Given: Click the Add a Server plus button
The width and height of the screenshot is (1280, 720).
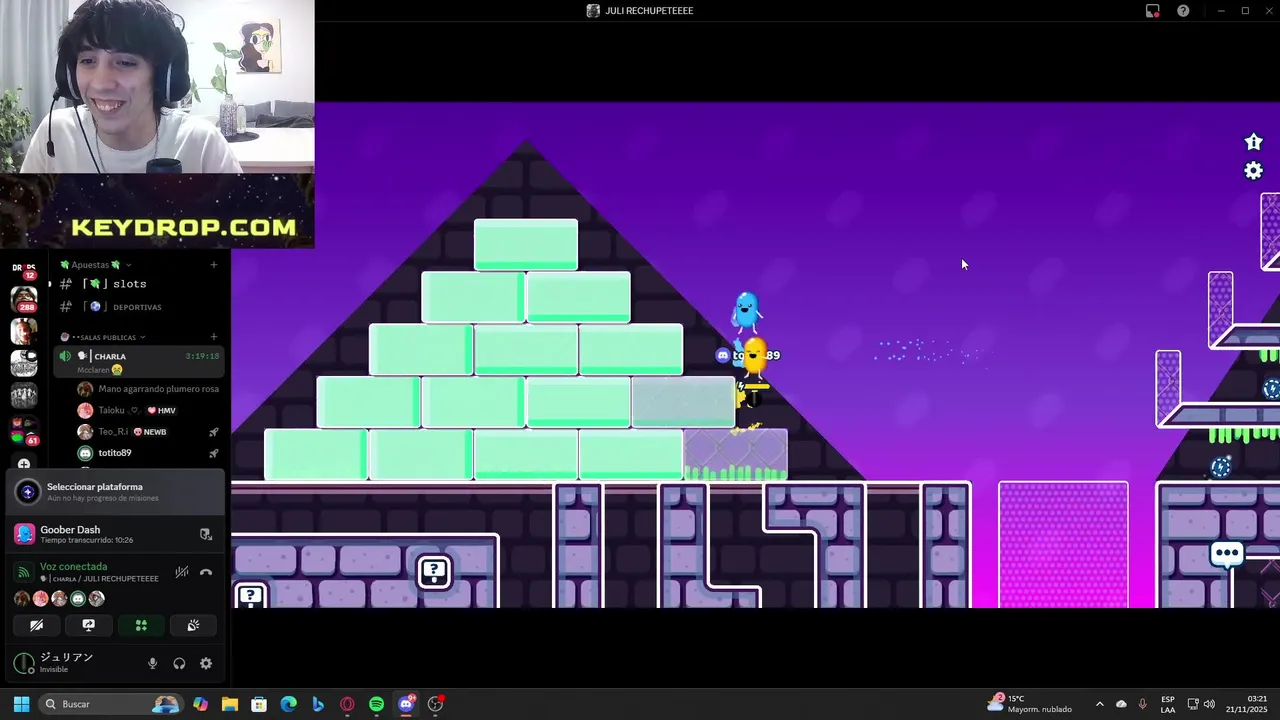Looking at the screenshot, I should click(x=24, y=464).
